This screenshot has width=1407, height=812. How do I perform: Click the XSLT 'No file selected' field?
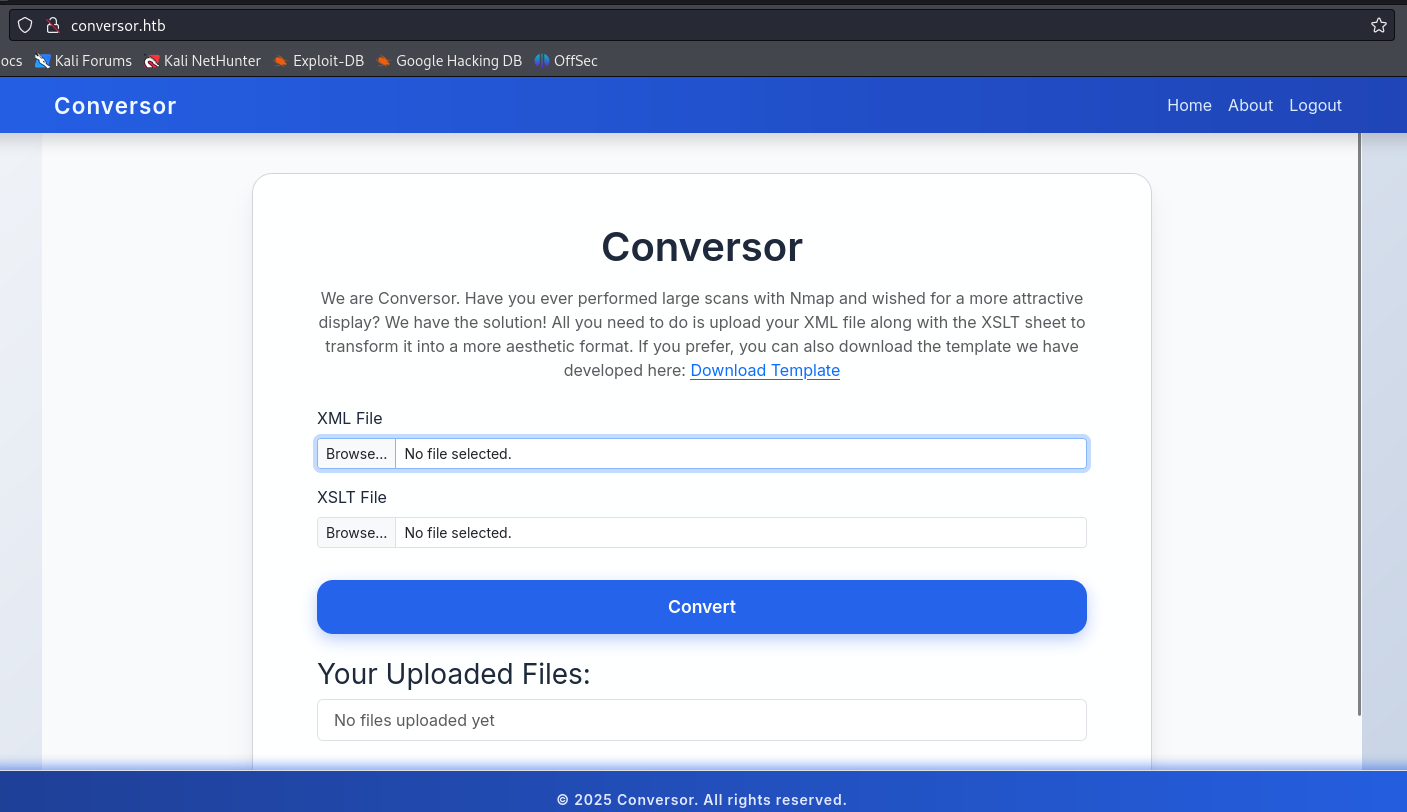point(740,533)
